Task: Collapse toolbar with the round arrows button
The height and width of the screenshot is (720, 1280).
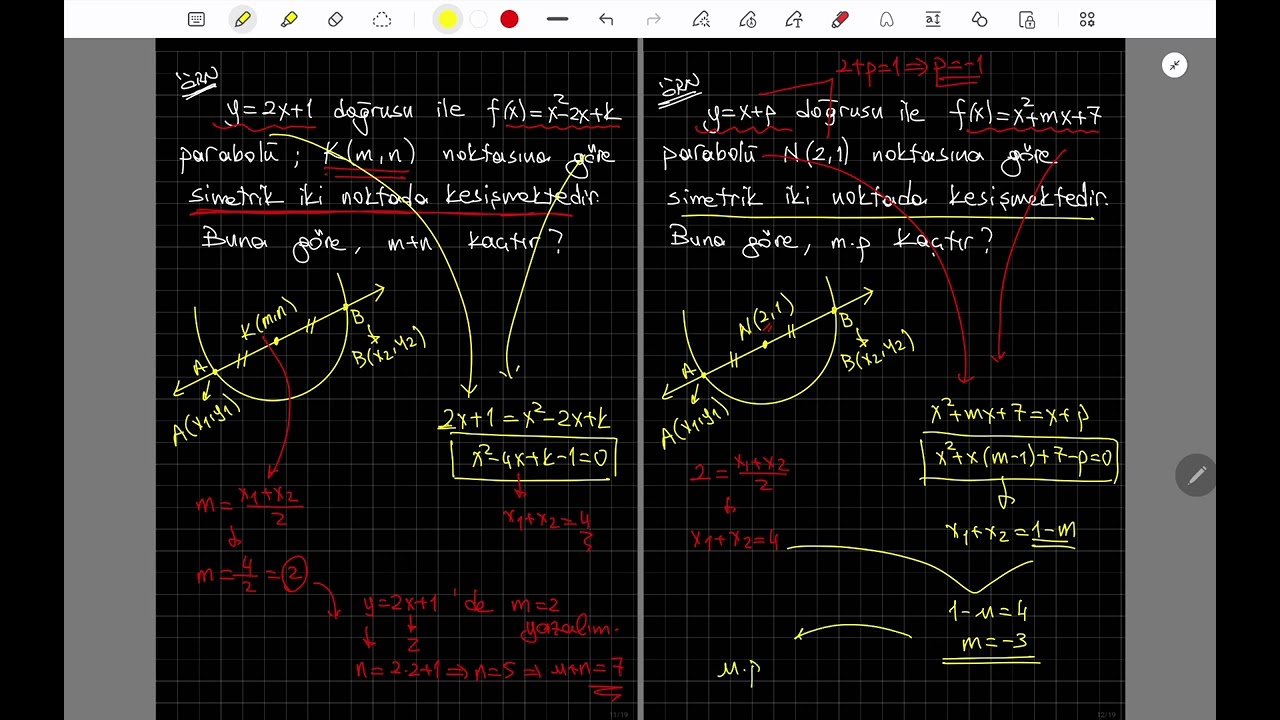Action: click(x=1175, y=66)
